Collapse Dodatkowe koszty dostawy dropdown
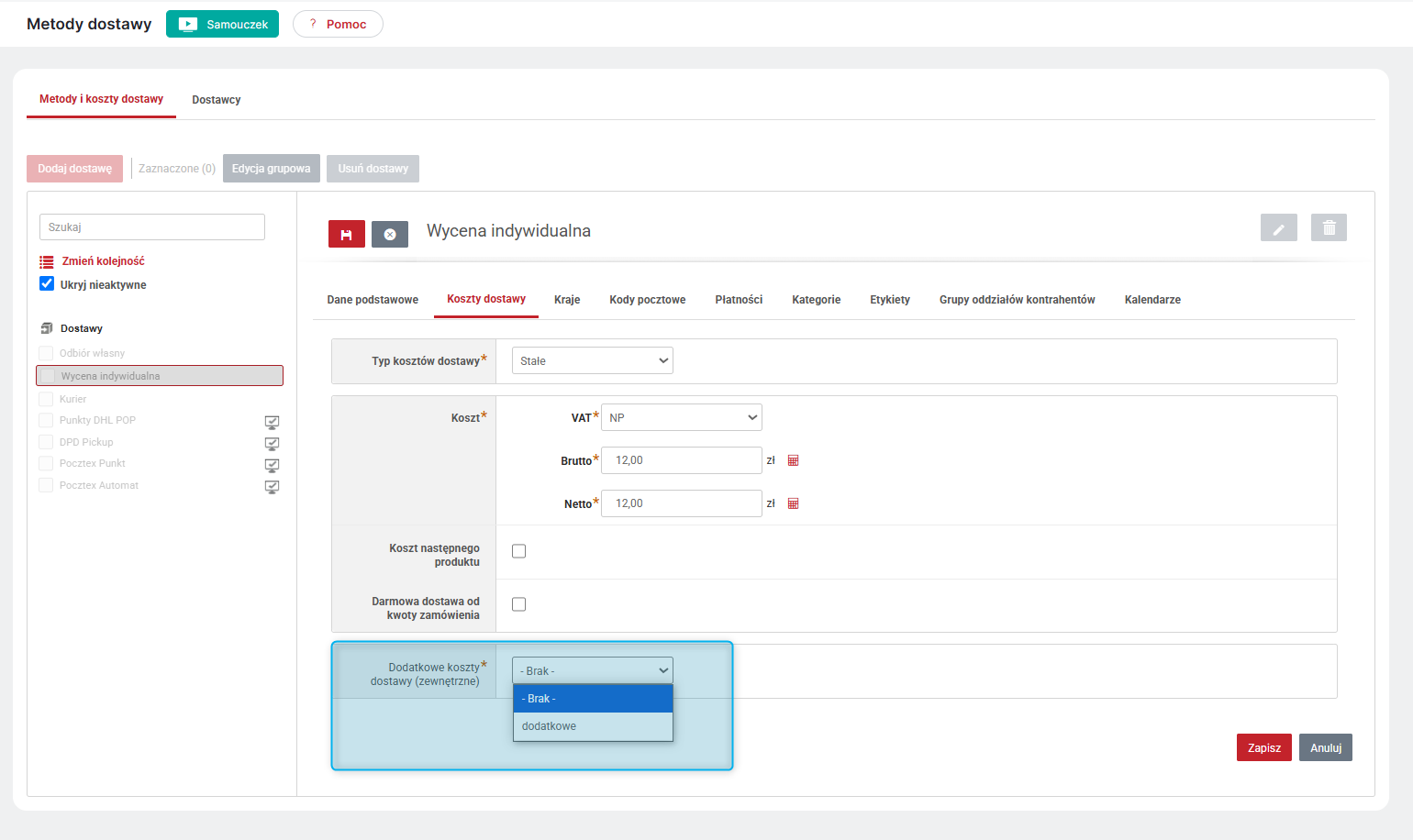1413x840 pixels. tap(593, 670)
